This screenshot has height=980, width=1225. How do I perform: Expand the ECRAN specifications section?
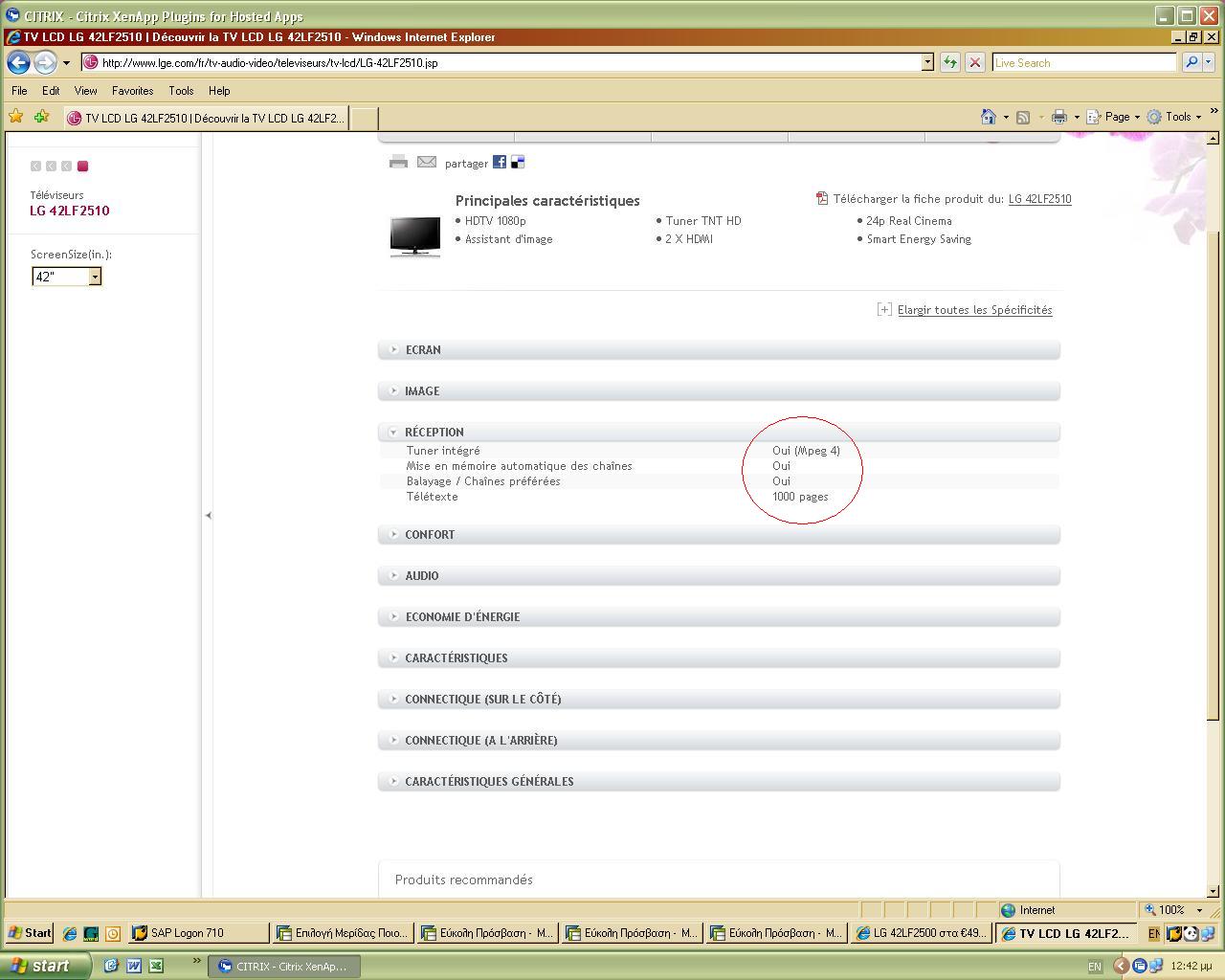coord(719,349)
